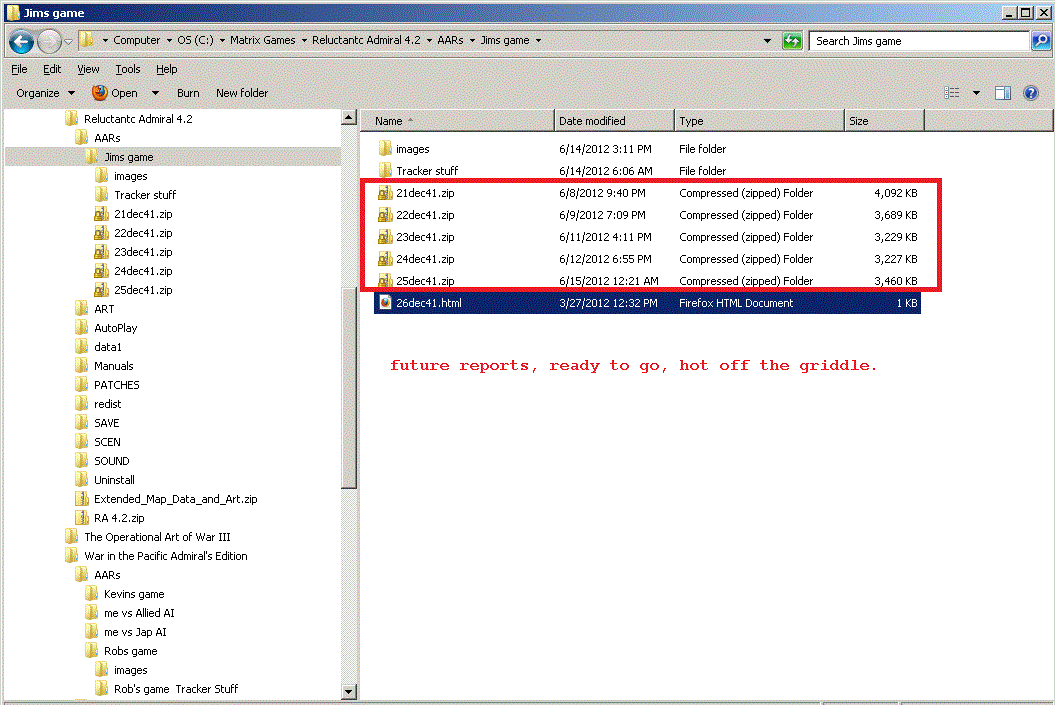Viewport: 1055px width, 705px height.
Task: Open the View menu
Action: pyautogui.click(x=88, y=69)
